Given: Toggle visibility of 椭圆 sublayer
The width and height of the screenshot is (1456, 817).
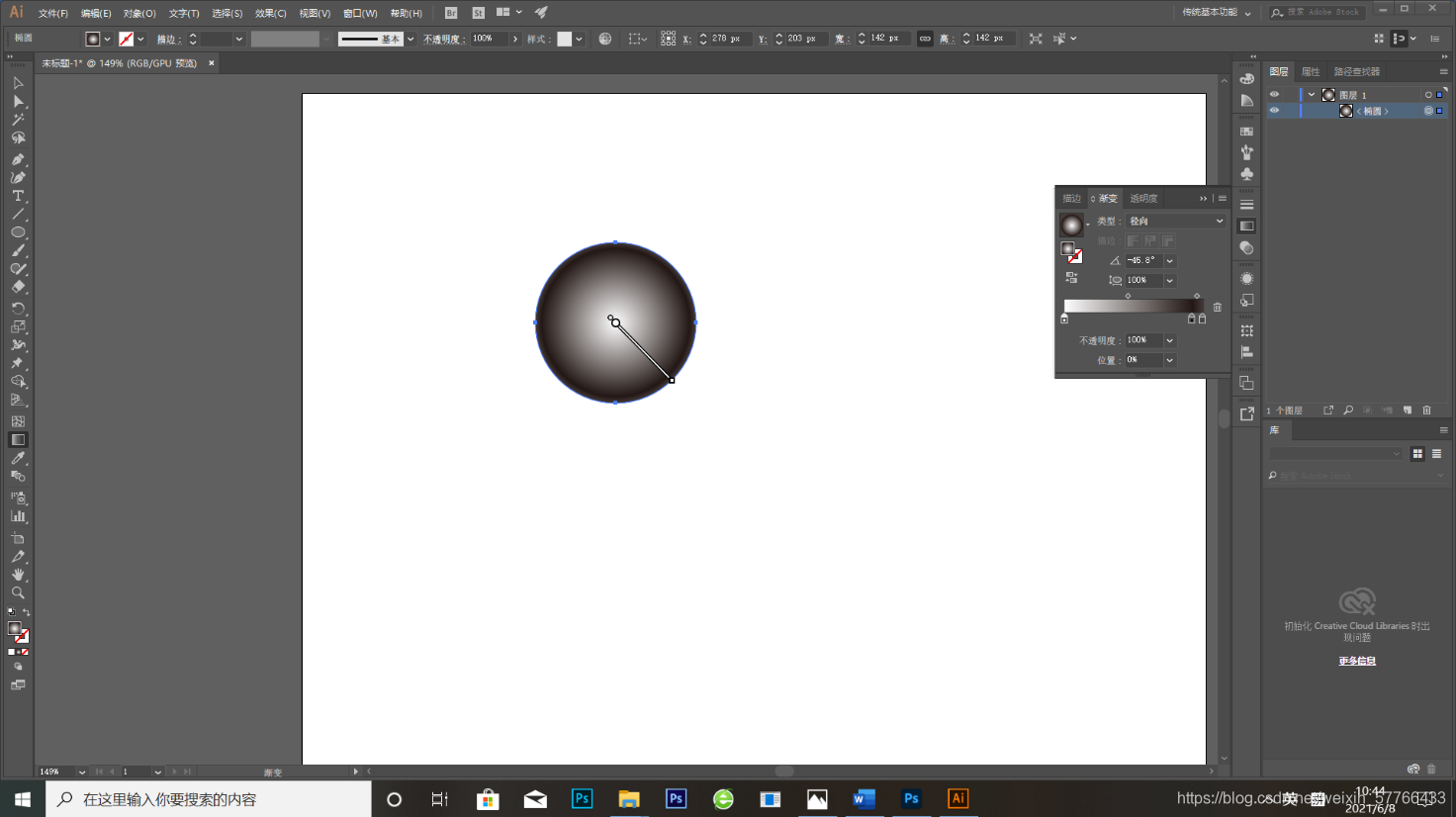Looking at the screenshot, I should (1274, 111).
